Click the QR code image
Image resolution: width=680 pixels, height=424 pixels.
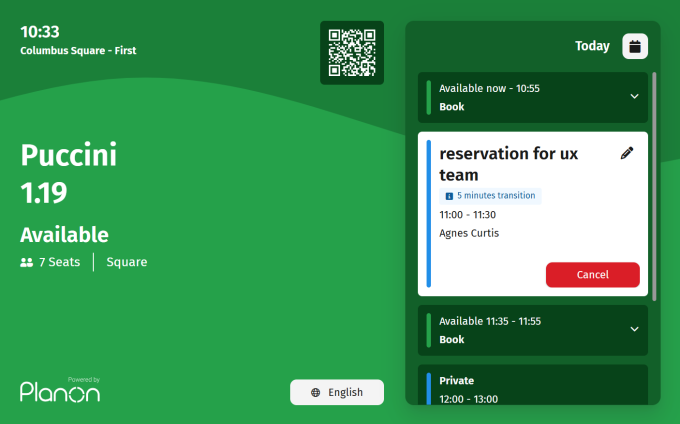352,53
